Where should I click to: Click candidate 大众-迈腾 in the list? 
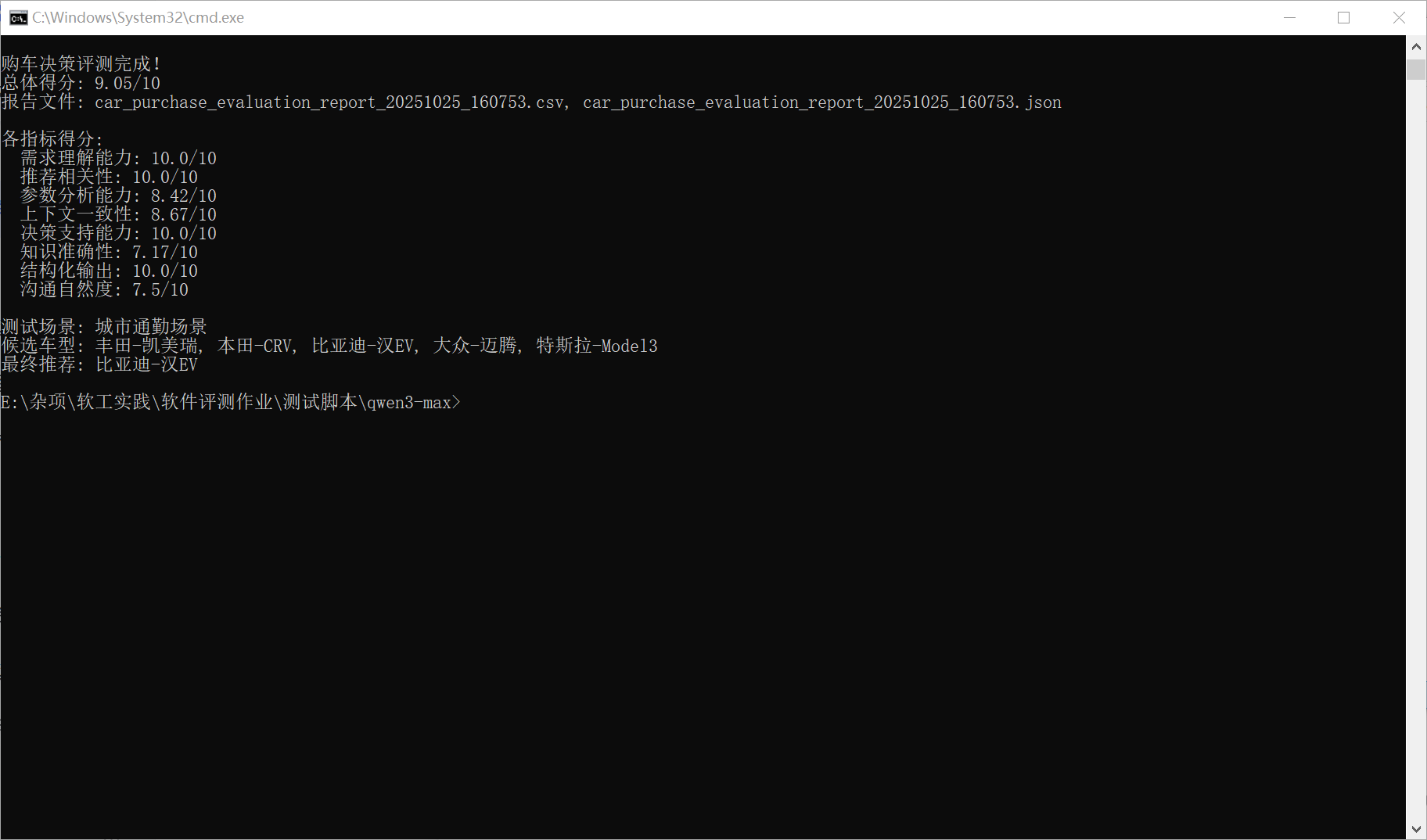pyautogui.click(x=475, y=346)
